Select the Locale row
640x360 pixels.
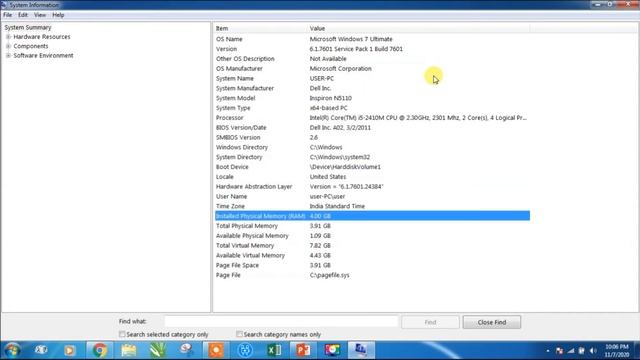click(372, 177)
